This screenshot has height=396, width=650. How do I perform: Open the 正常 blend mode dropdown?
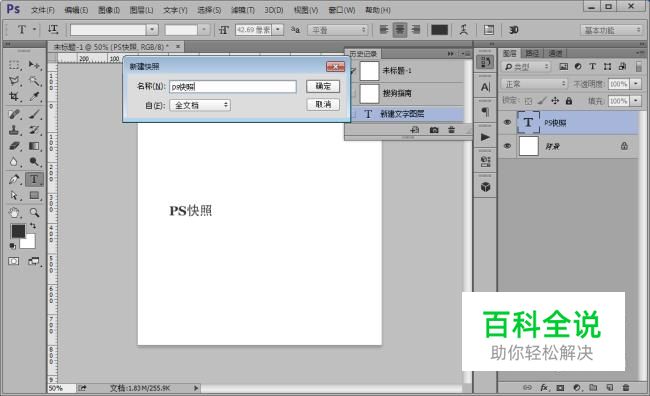[x=534, y=84]
